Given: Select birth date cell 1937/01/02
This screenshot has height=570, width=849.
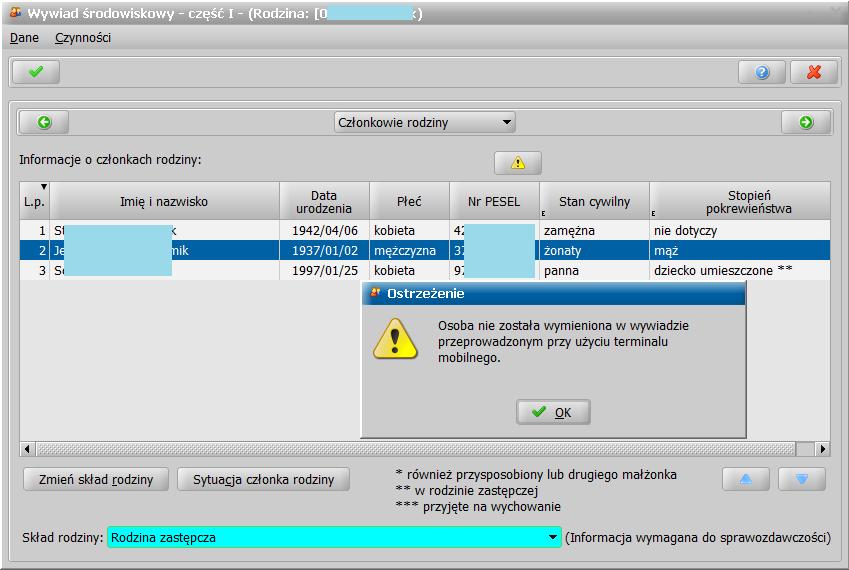Looking at the screenshot, I should coord(324,251).
